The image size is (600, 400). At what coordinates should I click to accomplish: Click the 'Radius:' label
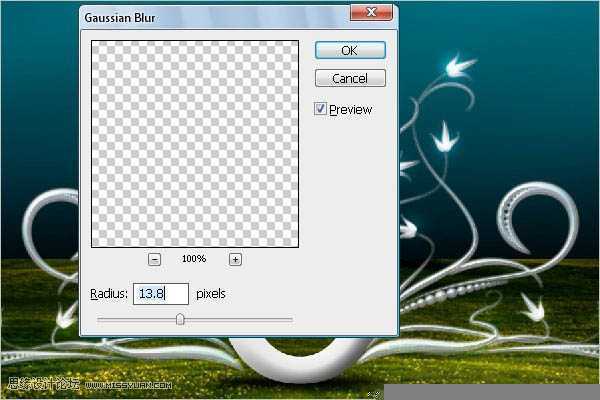coord(109,294)
